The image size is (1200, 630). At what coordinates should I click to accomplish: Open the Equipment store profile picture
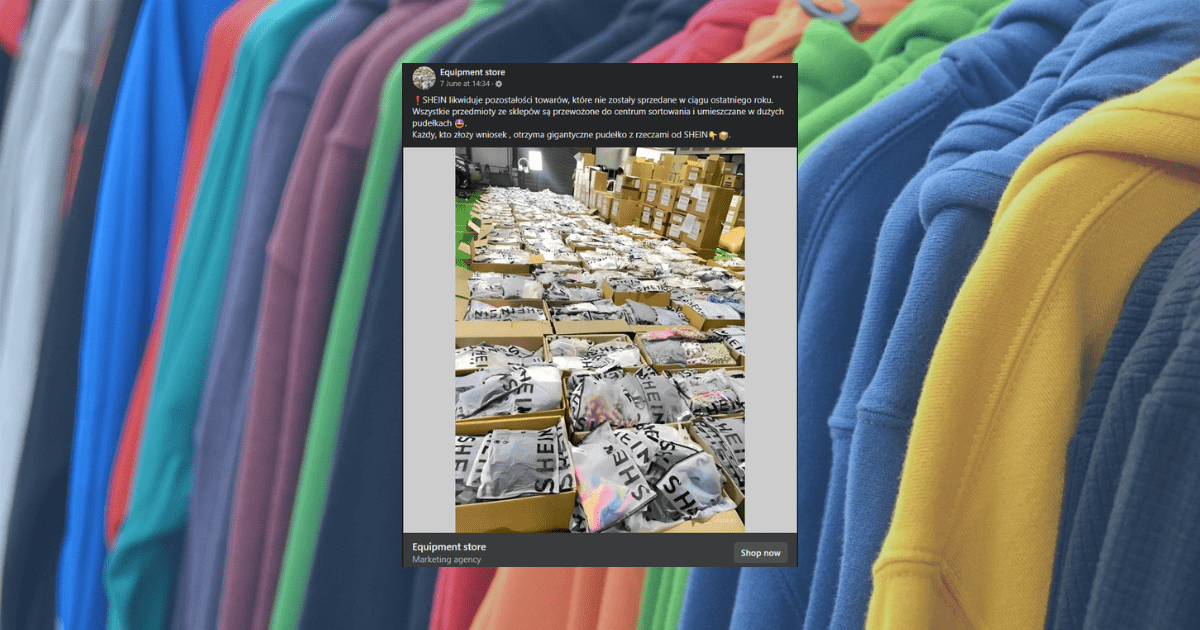pyautogui.click(x=424, y=78)
